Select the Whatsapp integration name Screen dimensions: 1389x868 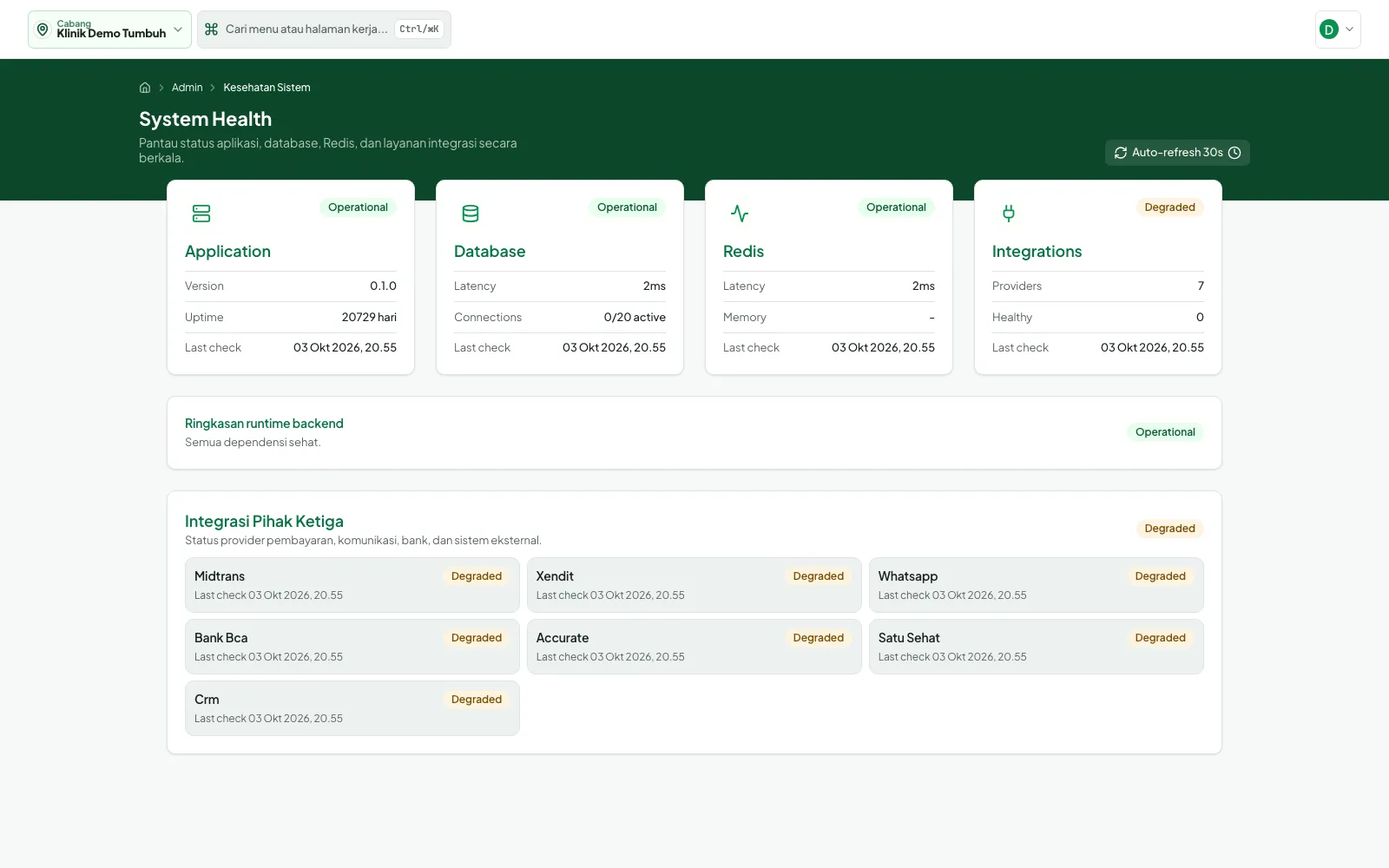click(907, 576)
